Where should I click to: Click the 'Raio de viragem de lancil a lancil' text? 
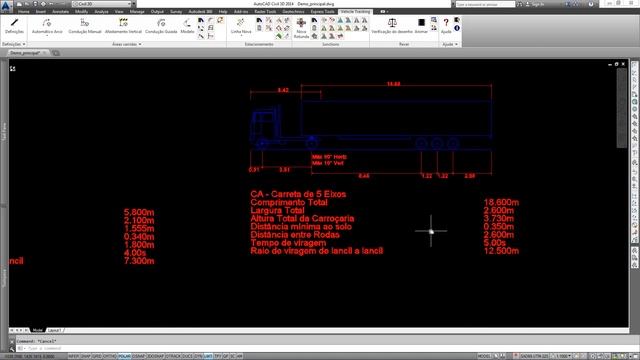click(317, 251)
